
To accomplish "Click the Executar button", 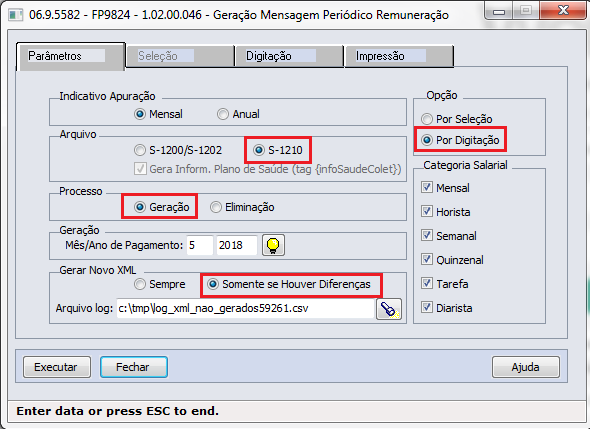I will click(x=57, y=367).
